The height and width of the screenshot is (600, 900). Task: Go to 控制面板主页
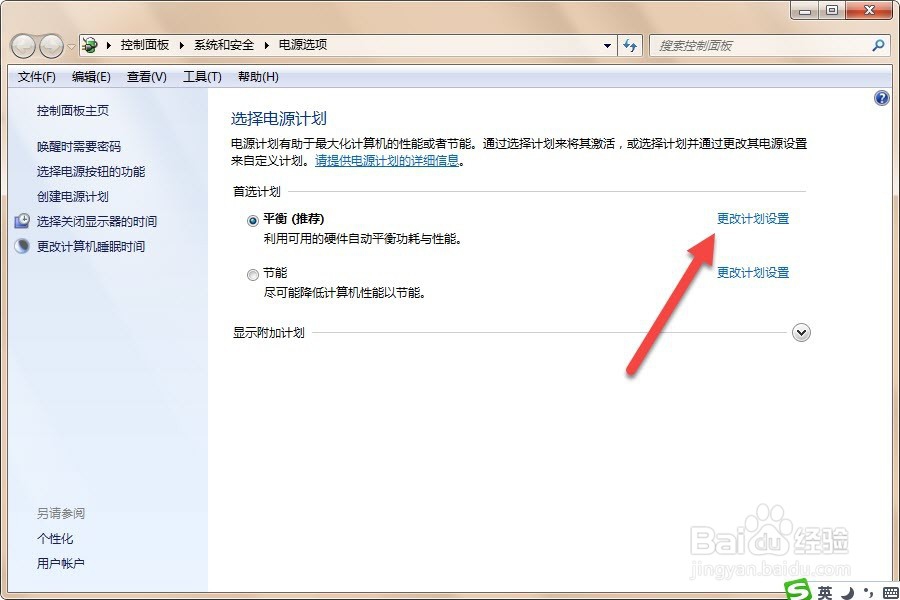(x=73, y=111)
